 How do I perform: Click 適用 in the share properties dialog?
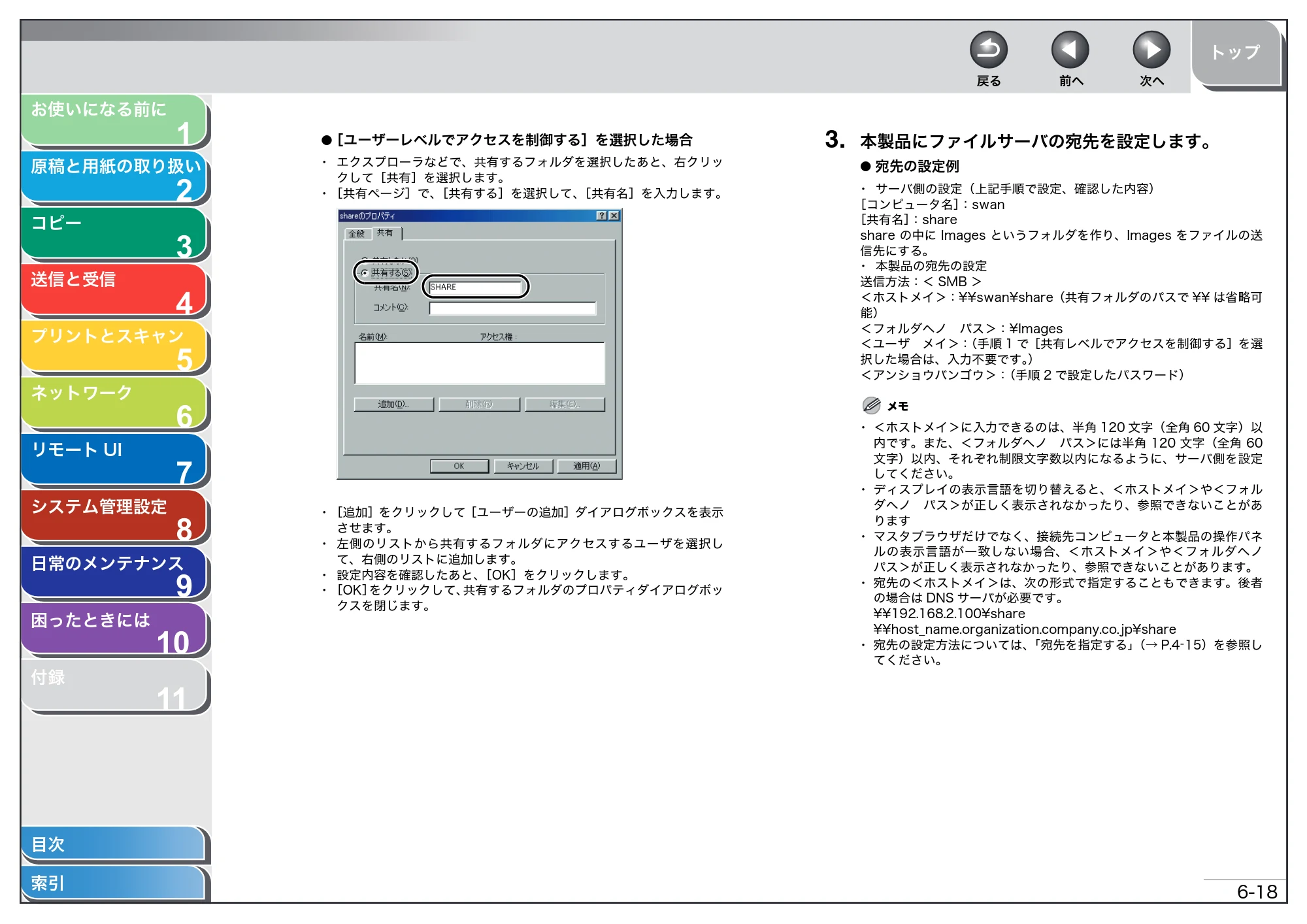(x=586, y=466)
